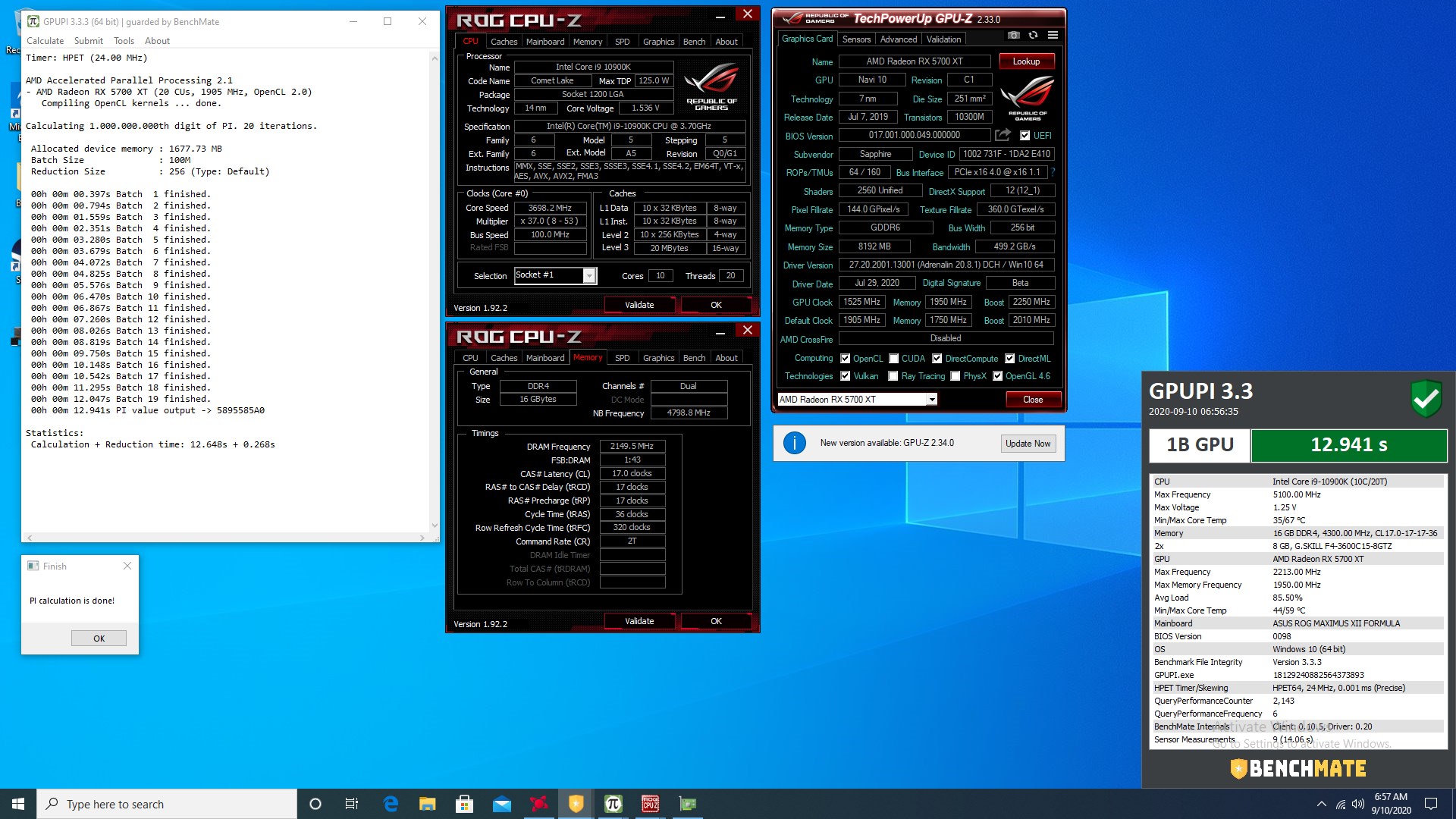Image resolution: width=1456 pixels, height=819 pixels.
Task: Open Microsoft Store from the taskbar
Action: pyautogui.click(x=464, y=804)
